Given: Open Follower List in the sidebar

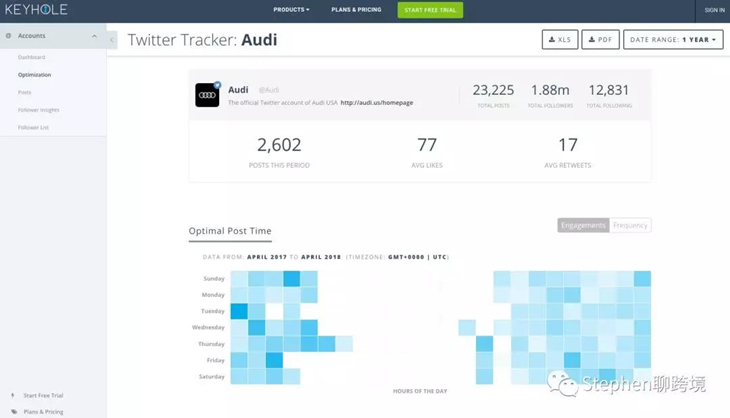Looking at the screenshot, I should pos(33,128).
